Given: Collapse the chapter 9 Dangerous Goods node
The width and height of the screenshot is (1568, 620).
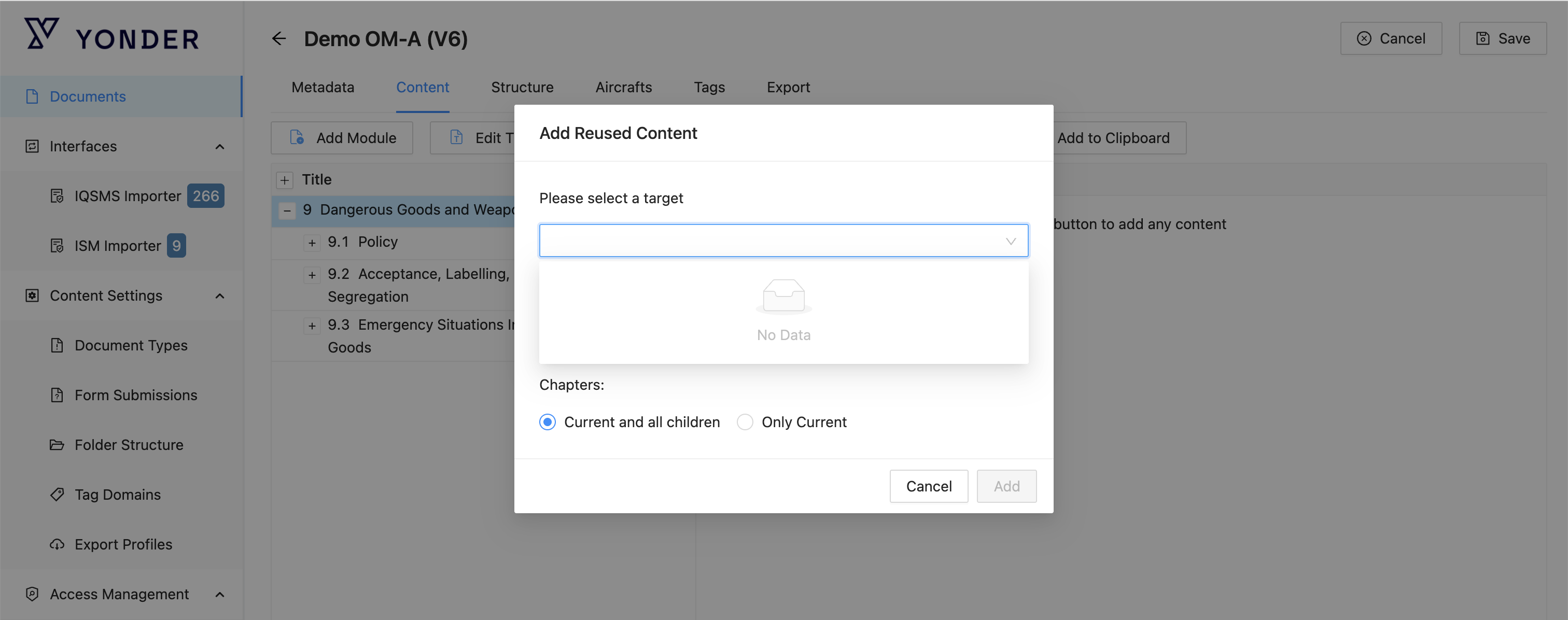Looking at the screenshot, I should (287, 210).
